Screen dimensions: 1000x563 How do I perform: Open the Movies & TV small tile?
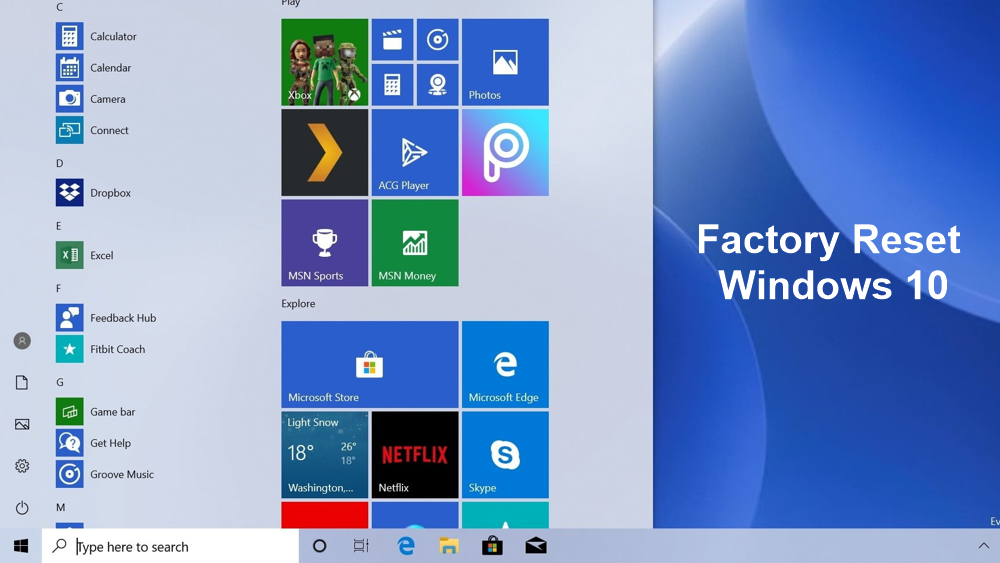pos(392,40)
